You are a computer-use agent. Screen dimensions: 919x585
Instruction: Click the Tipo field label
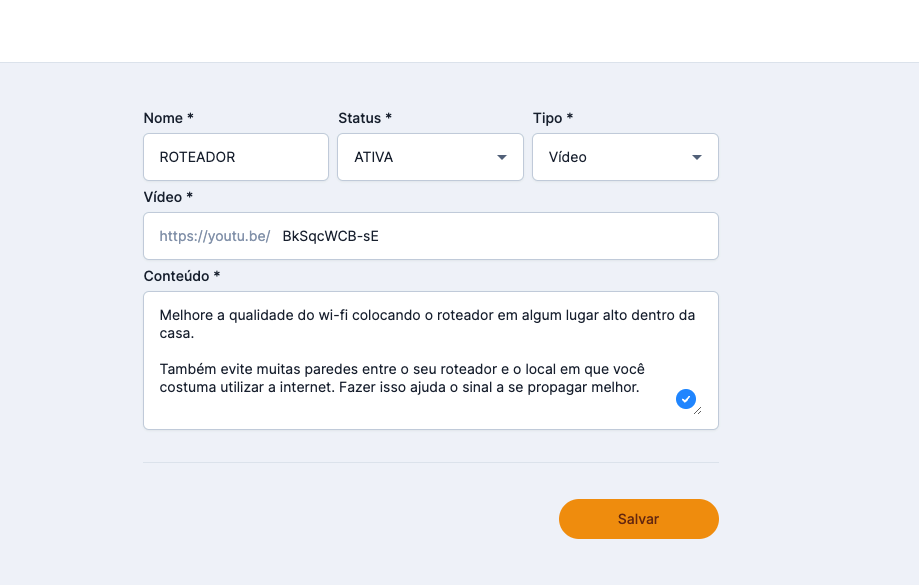[552, 118]
